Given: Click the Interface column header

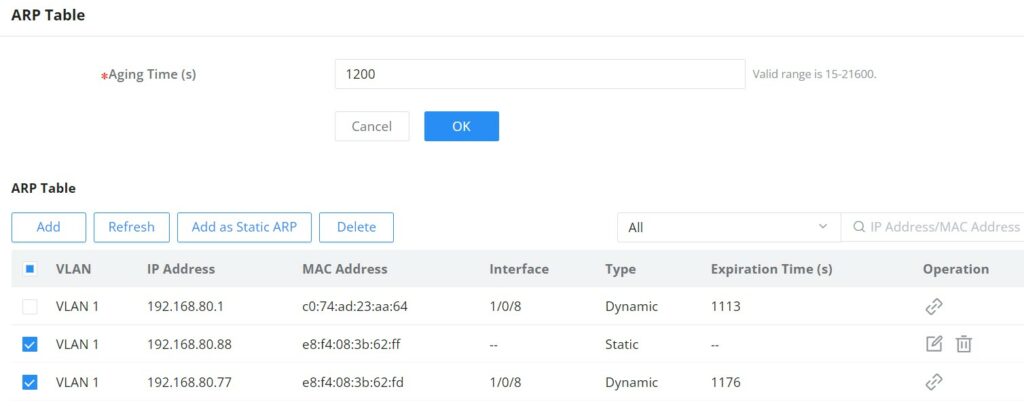Looking at the screenshot, I should tap(519, 269).
